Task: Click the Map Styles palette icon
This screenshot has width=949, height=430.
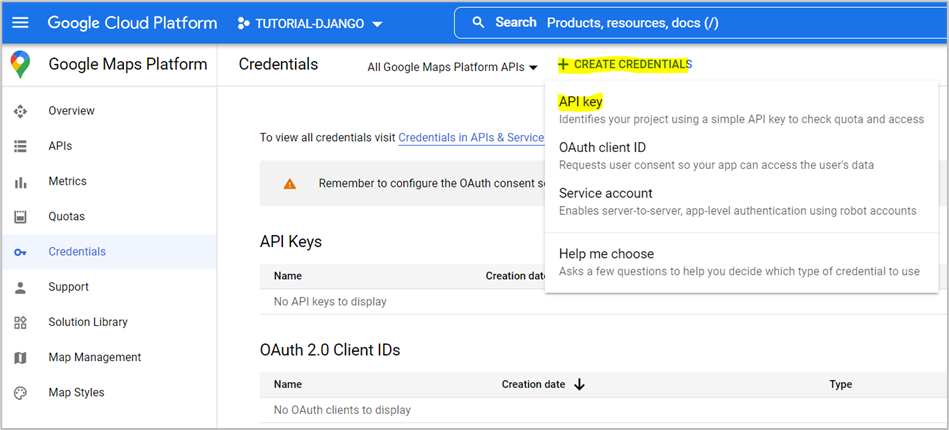Action: point(21,392)
